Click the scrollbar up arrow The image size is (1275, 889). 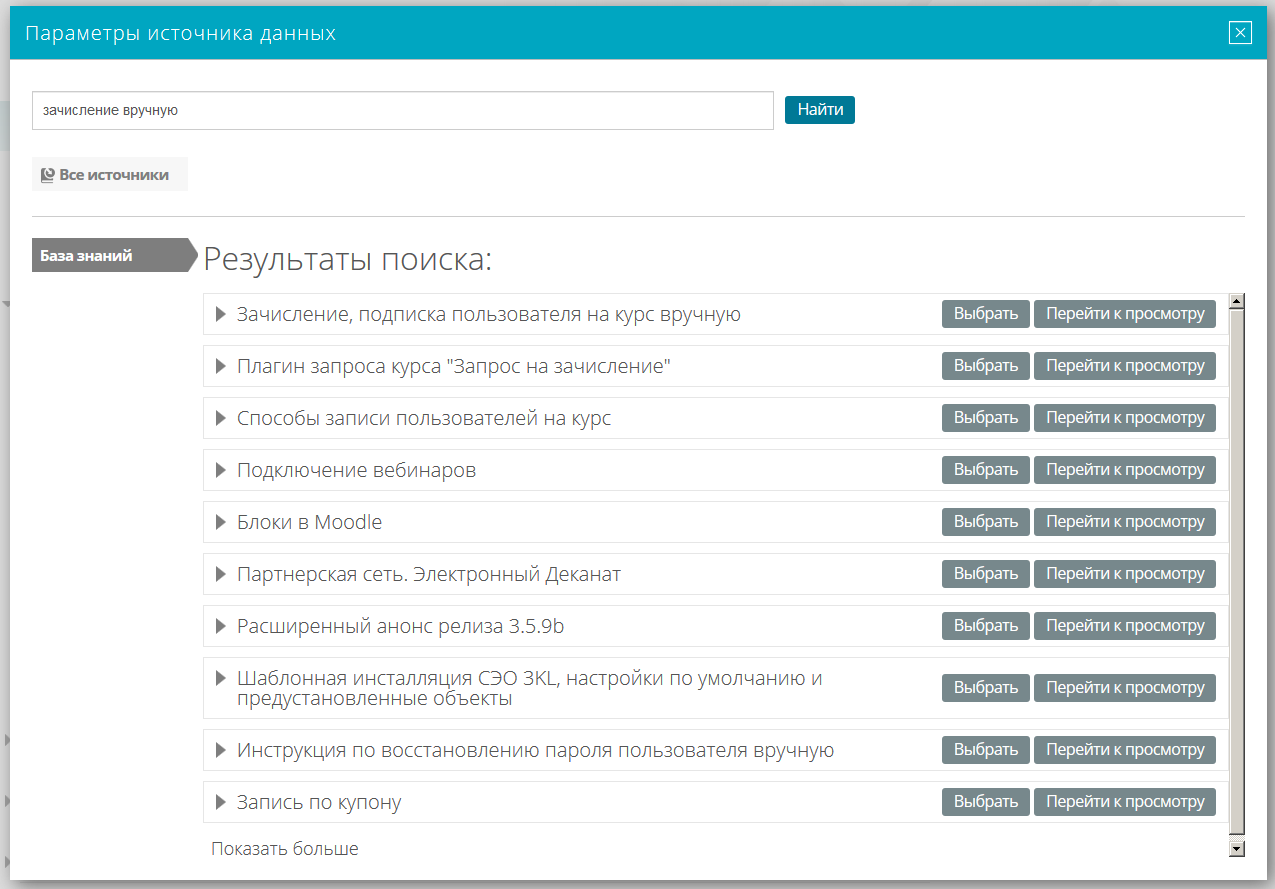(x=1237, y=301)
